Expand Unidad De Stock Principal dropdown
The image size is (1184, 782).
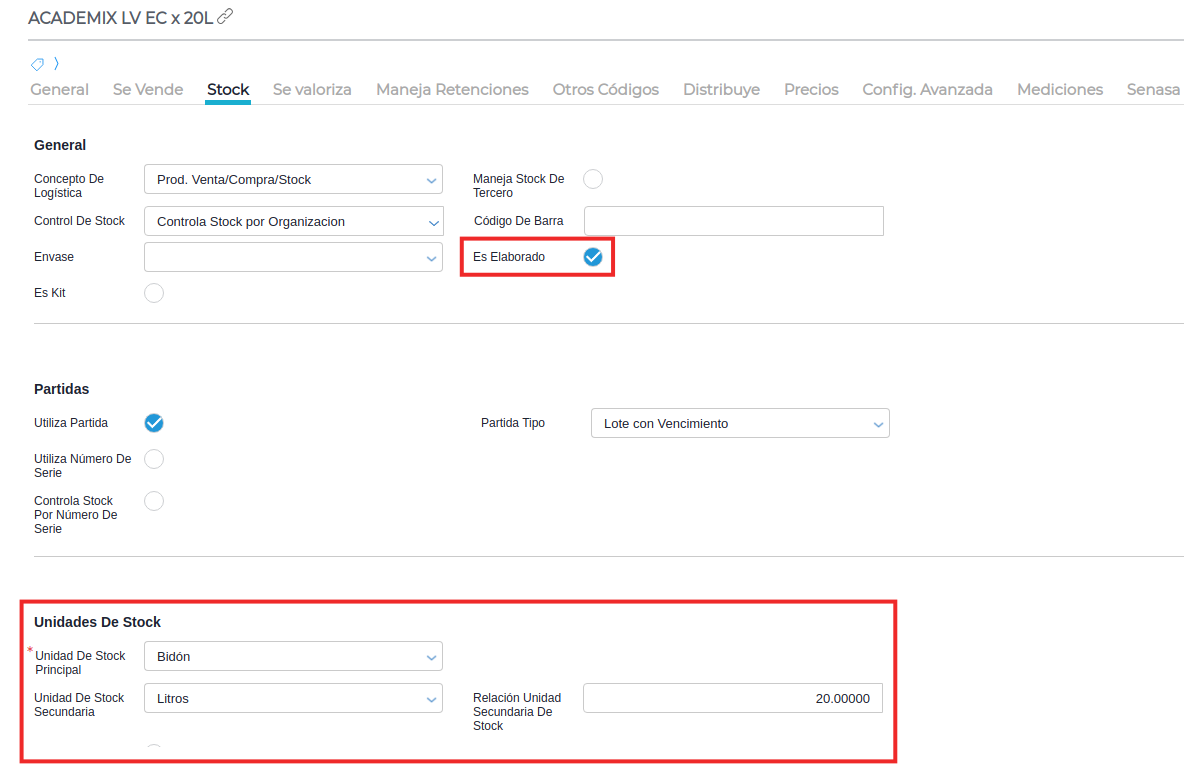coord(293,657)
